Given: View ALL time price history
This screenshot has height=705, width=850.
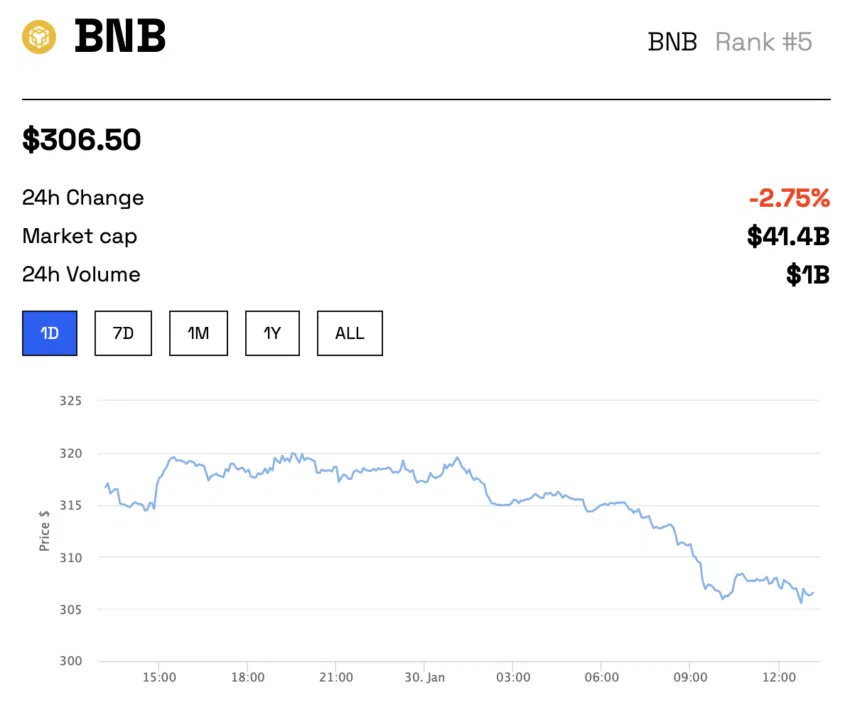Looking at the screenshot, I should 350,333.
